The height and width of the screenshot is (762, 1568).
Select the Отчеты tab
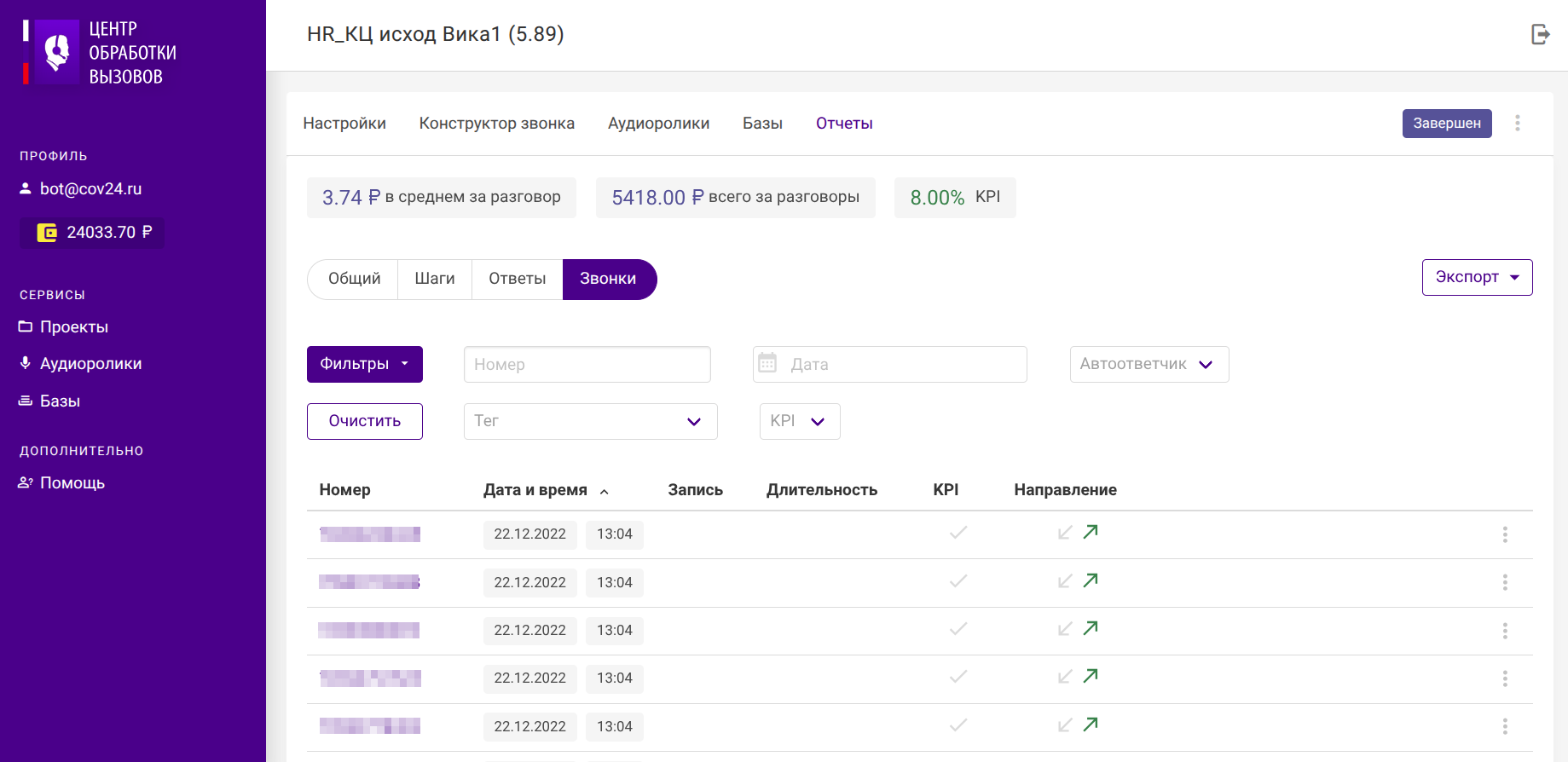tap(844, 124)
